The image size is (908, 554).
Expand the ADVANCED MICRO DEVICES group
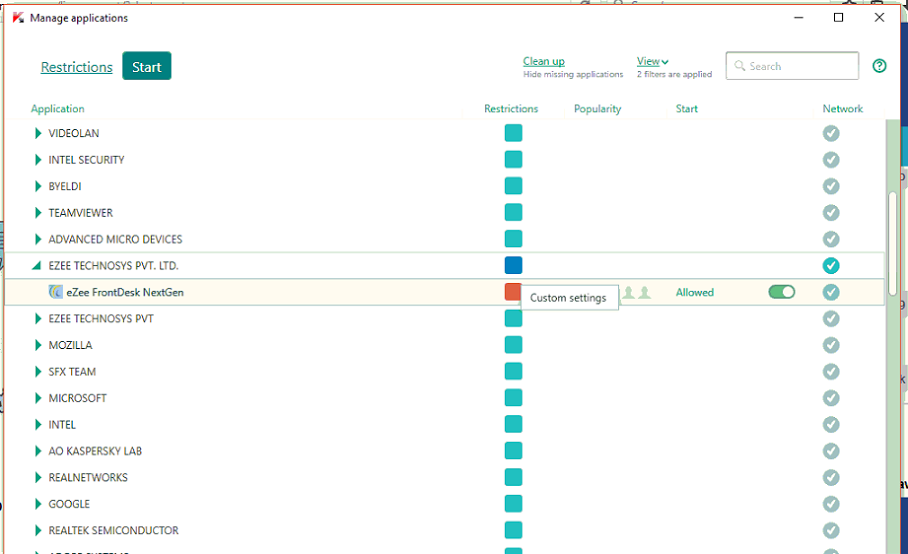coord(38,239)
